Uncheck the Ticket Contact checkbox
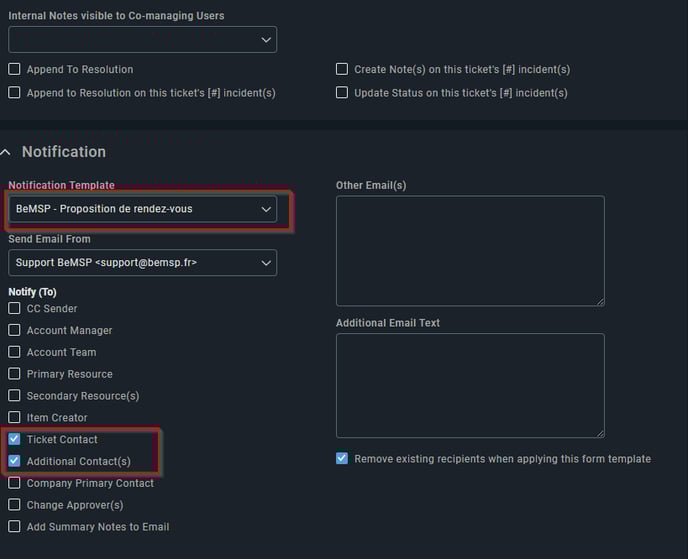 (14, 439)
